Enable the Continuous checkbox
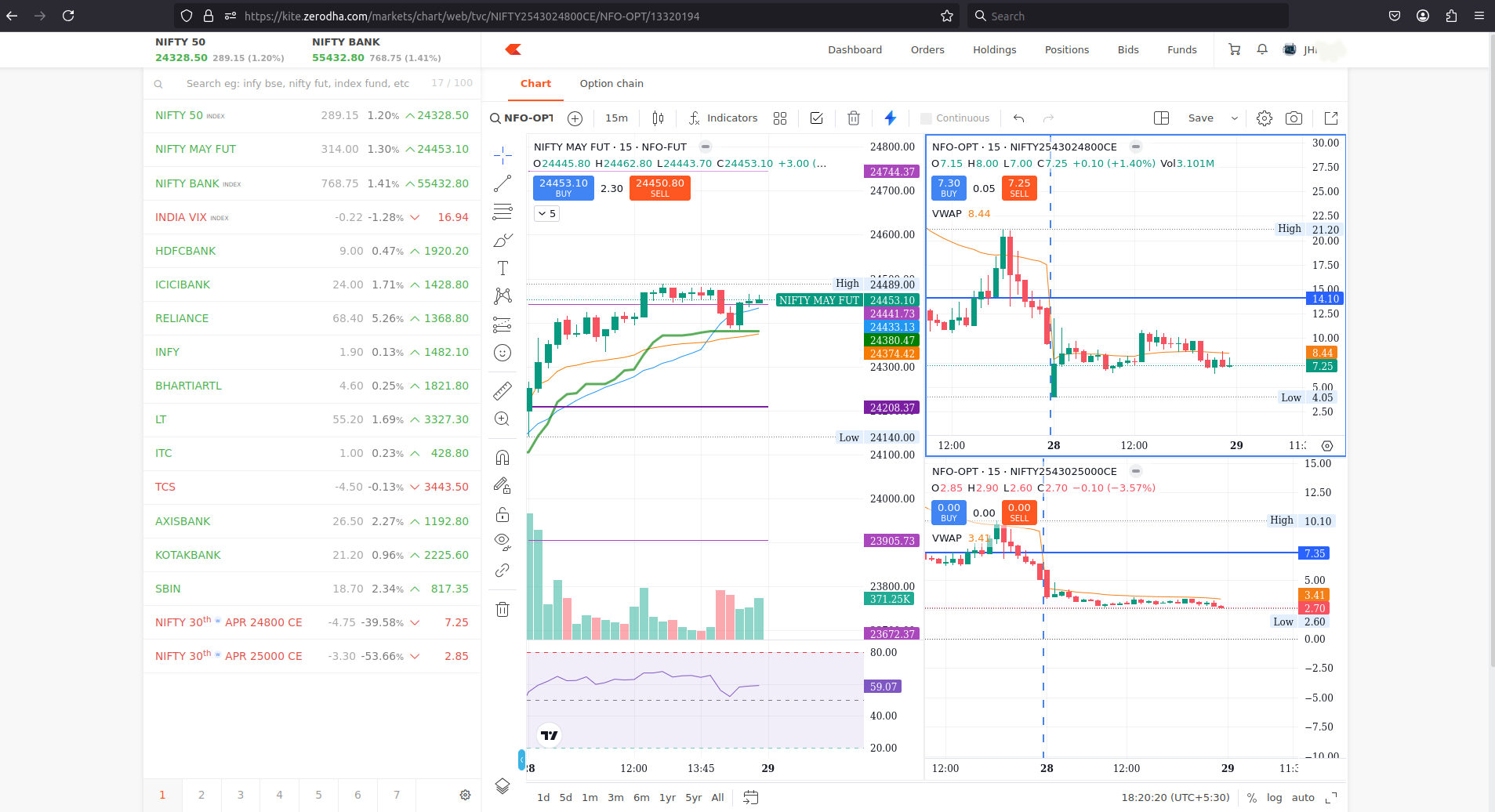1495x812 pixels. click(926, 118)
